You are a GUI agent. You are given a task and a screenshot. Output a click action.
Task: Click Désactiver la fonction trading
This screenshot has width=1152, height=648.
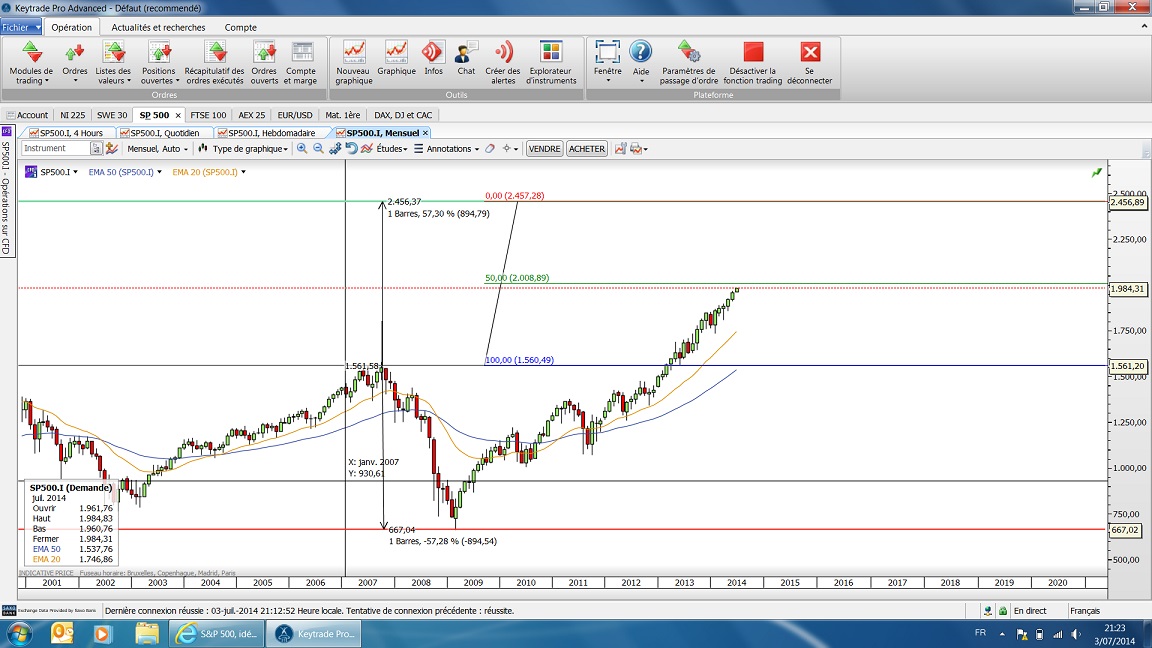point(752,63)
